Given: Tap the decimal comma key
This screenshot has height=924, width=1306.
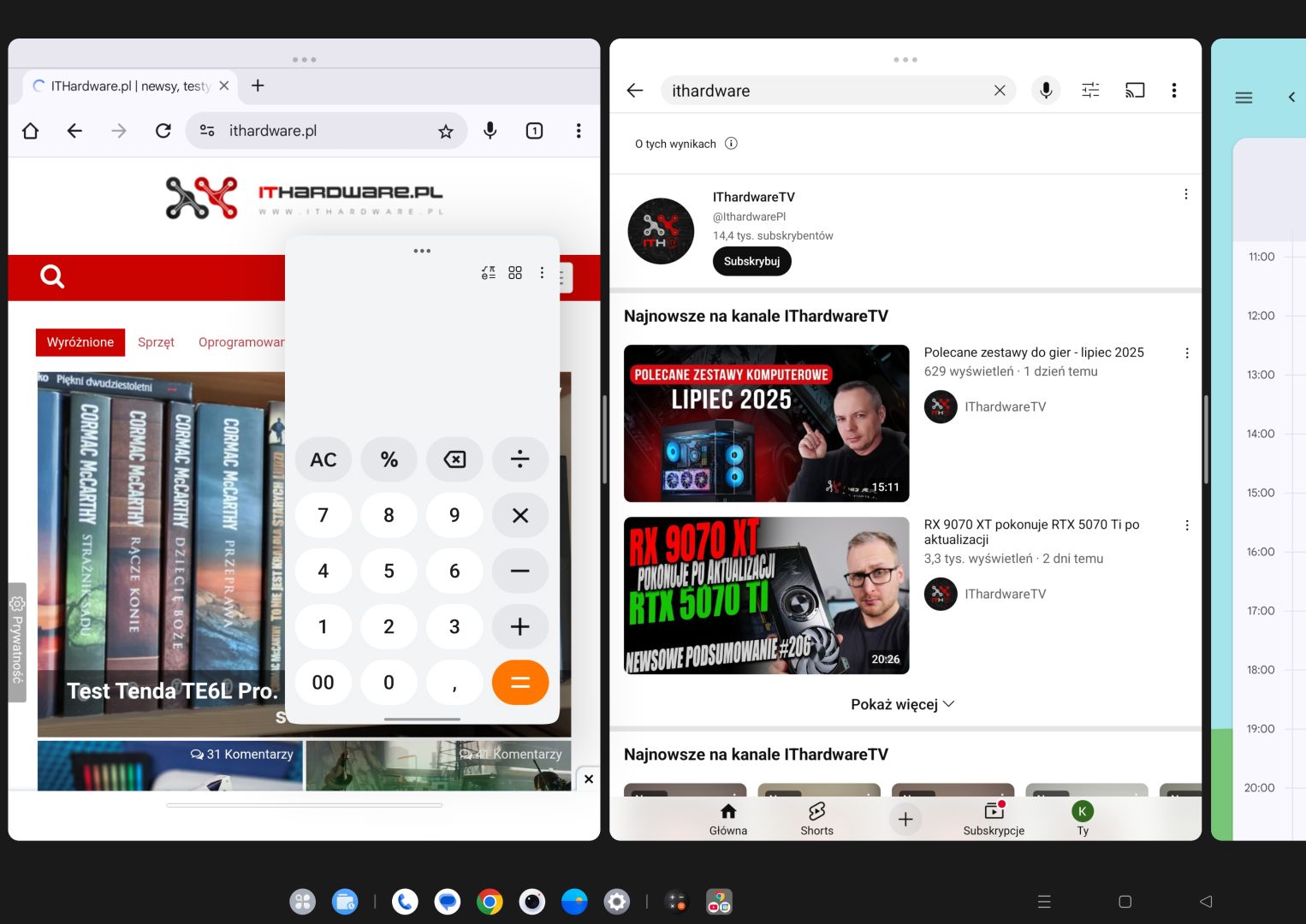Looking at the screenshot, I should [x=454, y=683].
